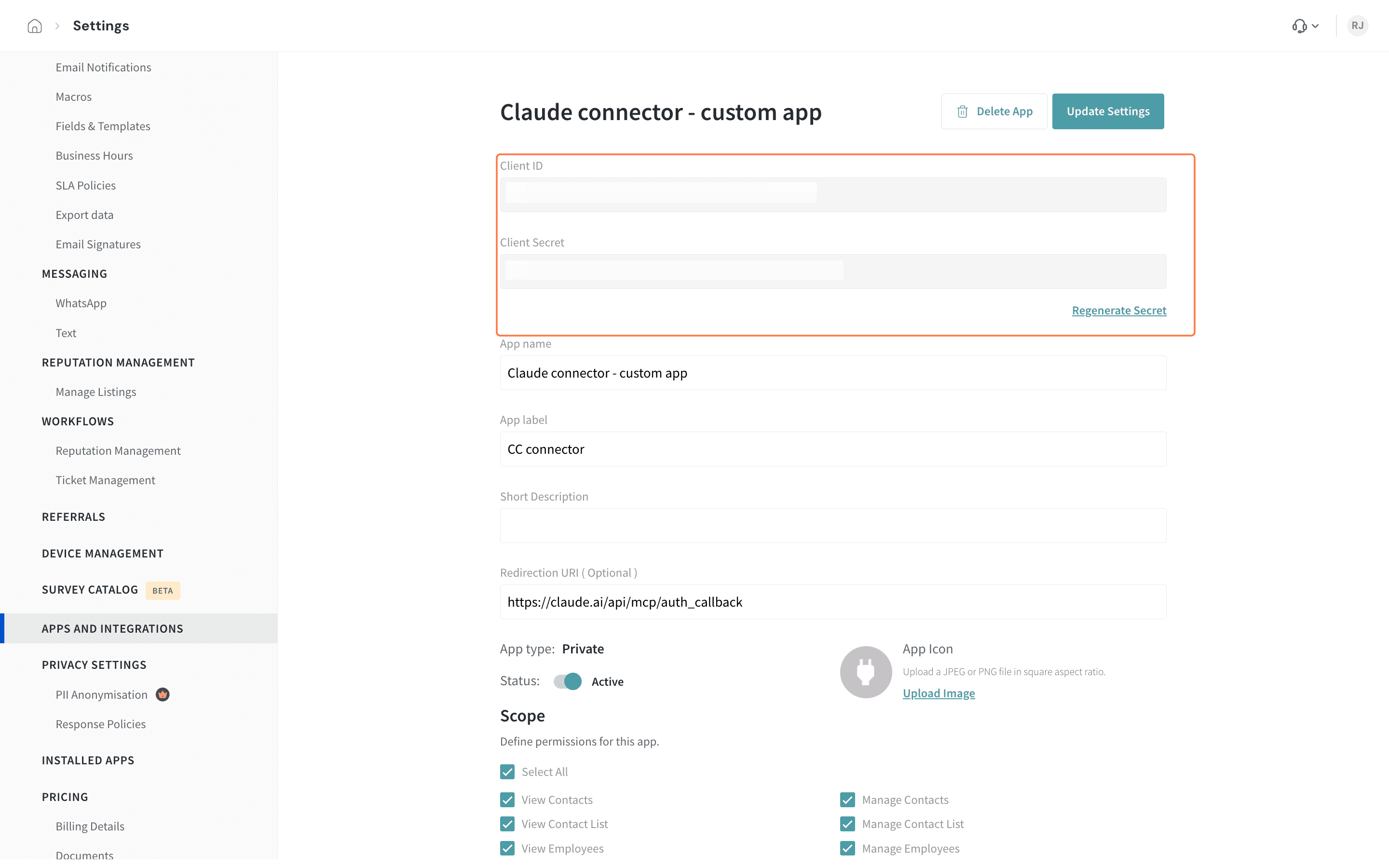Uncheck the Manage Employees checkbox
Viewport: 1389px width, 868px height.
tap(847, 849)
